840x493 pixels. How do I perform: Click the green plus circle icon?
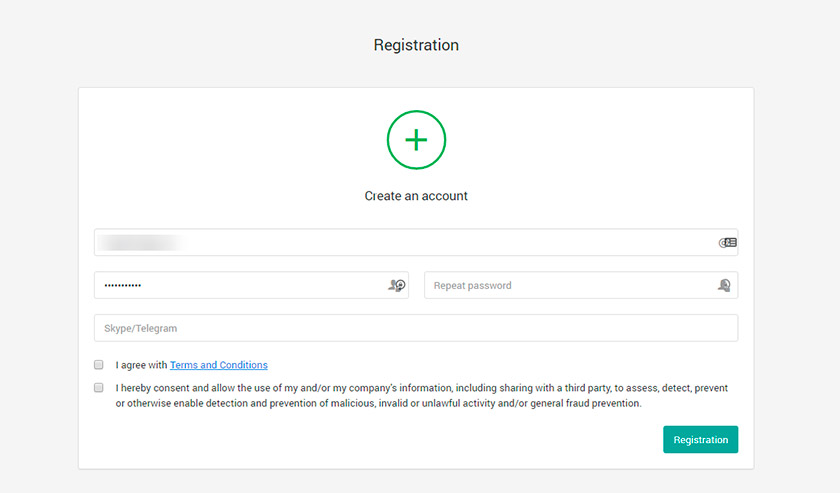click(416, 140)
